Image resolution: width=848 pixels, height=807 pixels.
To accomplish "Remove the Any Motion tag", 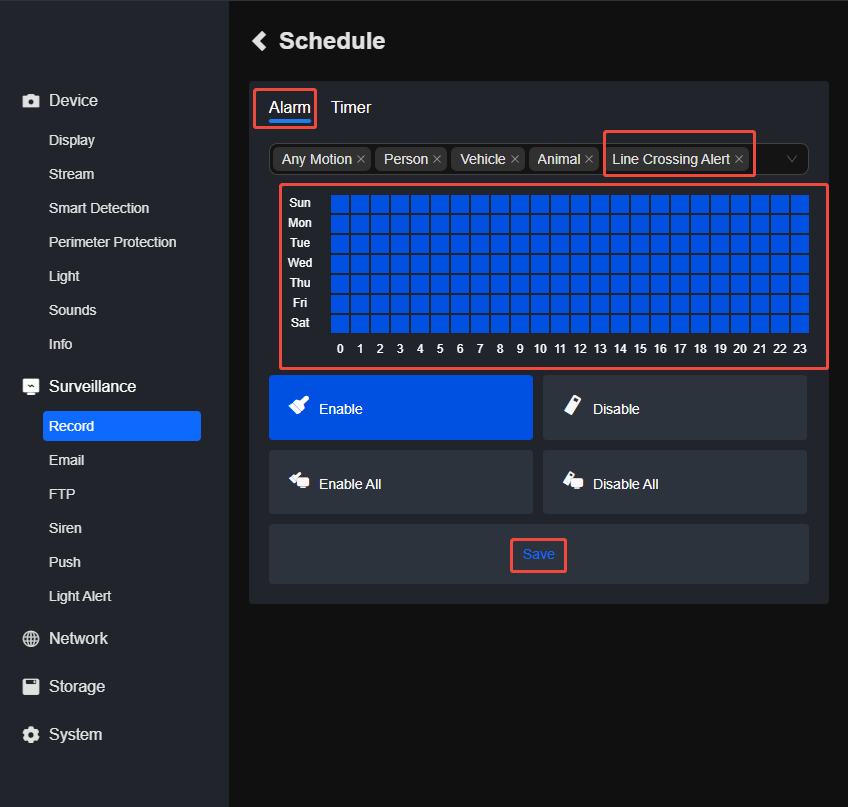I will 361,160.
